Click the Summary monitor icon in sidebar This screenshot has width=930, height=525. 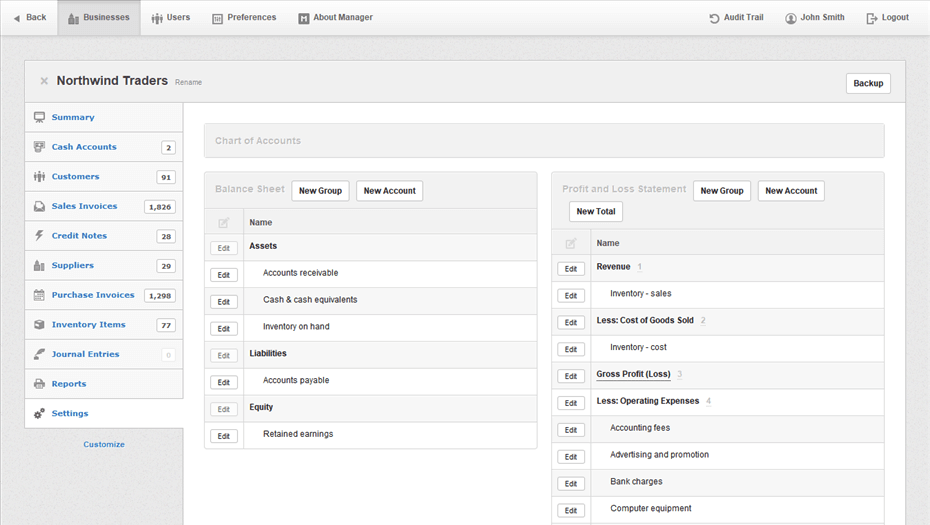click(x=39, y=118)
